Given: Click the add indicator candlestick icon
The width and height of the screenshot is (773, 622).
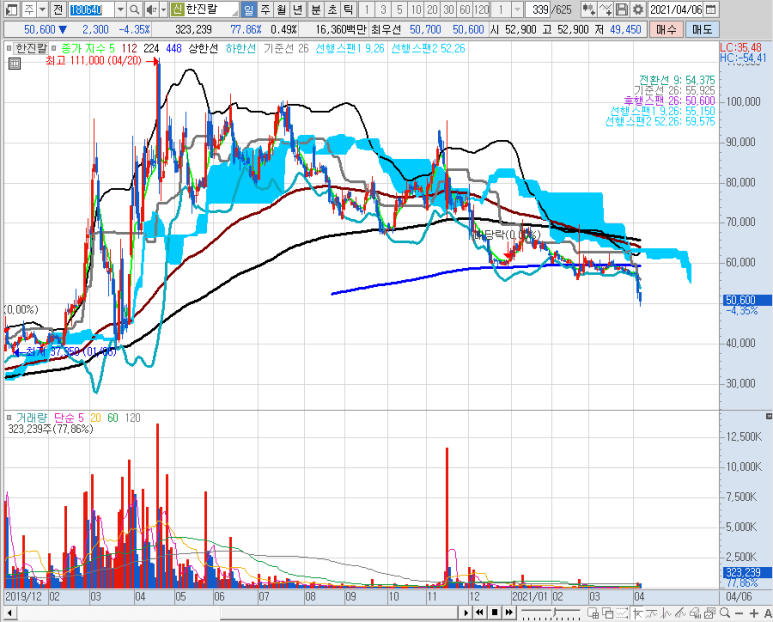Looking at the screenshot, I should [588, 9].
